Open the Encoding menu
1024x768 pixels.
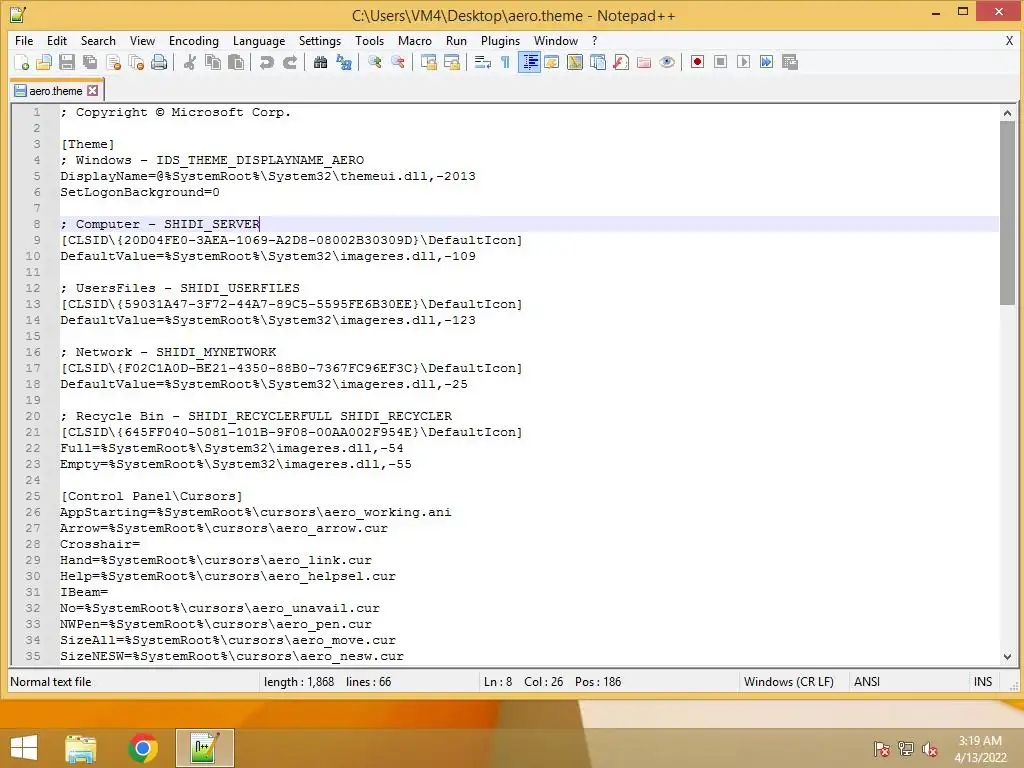pos(193,40)
